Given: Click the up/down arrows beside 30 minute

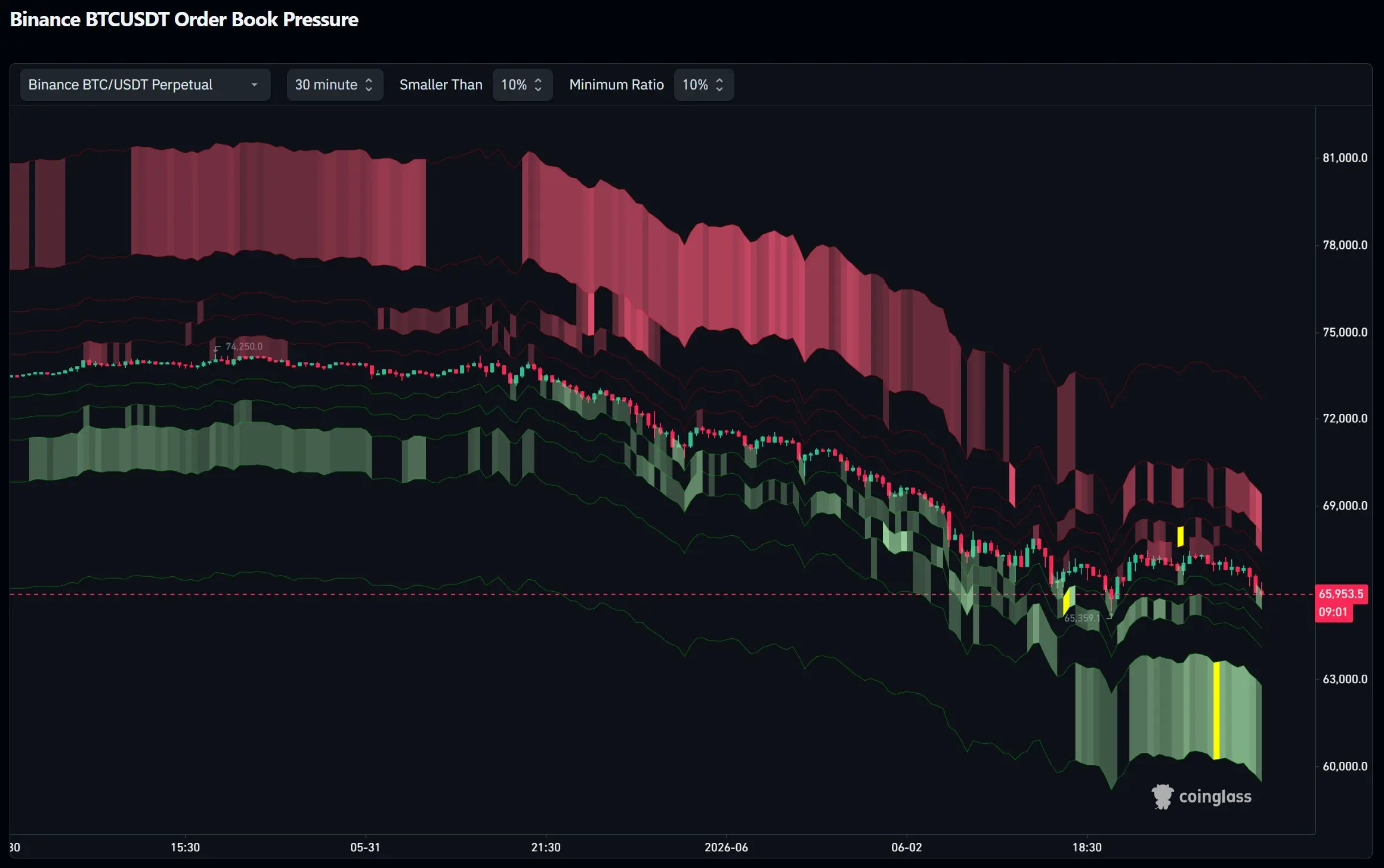Looking at the screenshot, I should coord(369,85).
